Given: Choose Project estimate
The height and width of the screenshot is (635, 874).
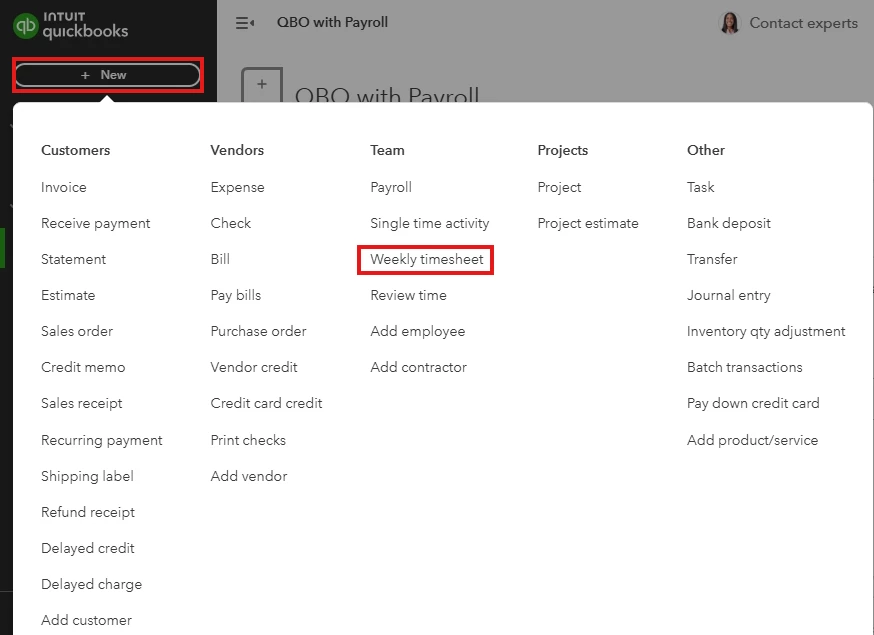Looking at the screenshot, I should [x=588, y=224].
